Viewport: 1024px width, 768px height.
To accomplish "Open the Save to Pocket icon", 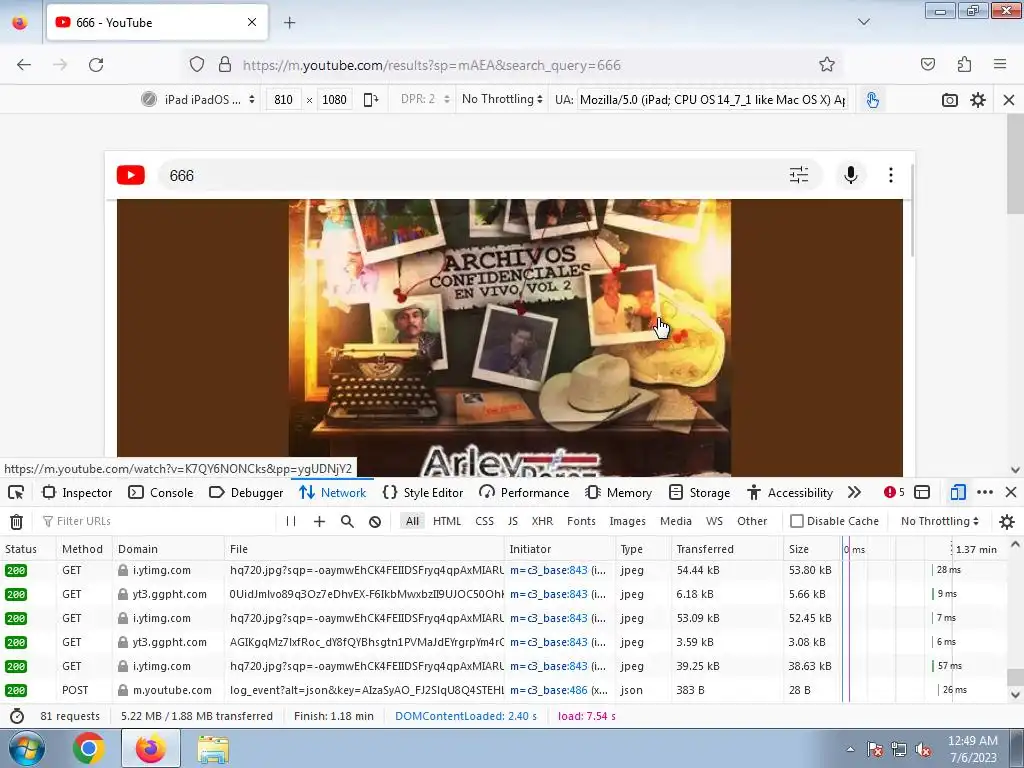I will (927, 65).
